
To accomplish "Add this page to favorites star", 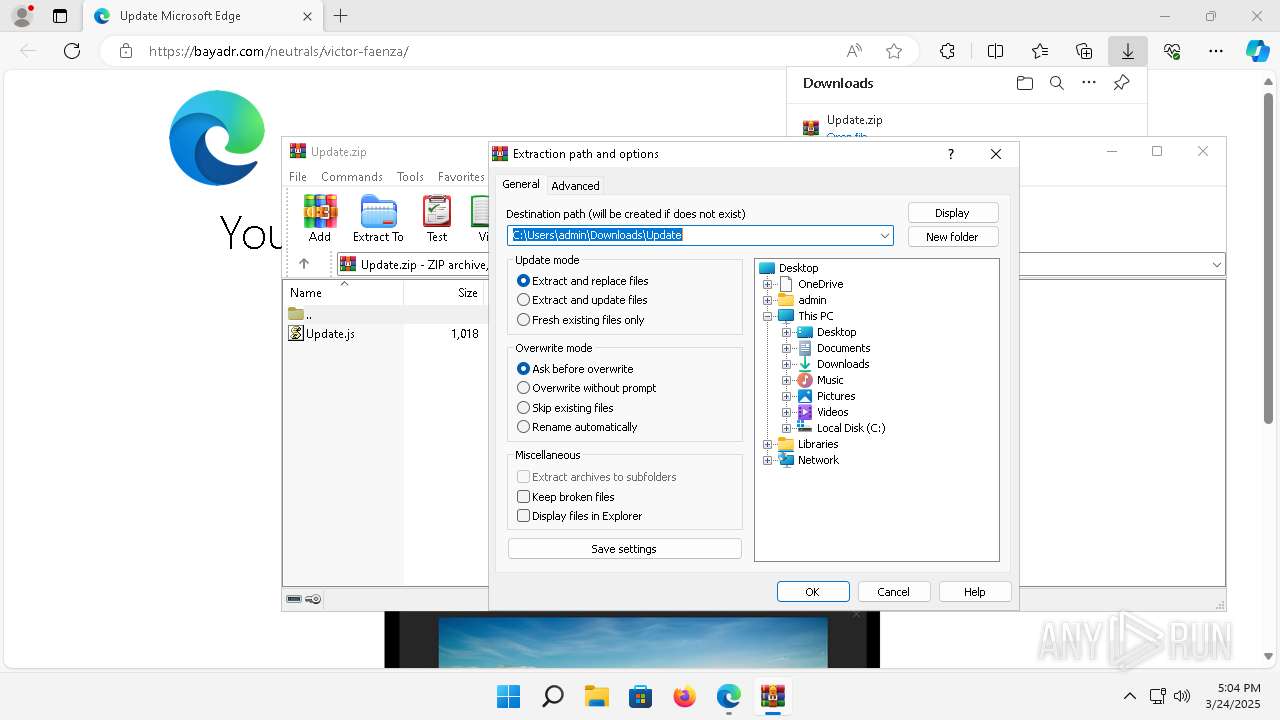I will pos(894,51).
